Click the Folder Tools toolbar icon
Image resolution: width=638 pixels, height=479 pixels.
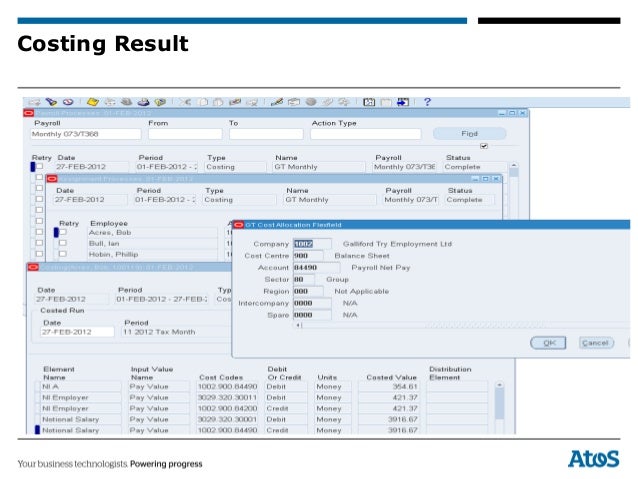[x=344, y=102]
